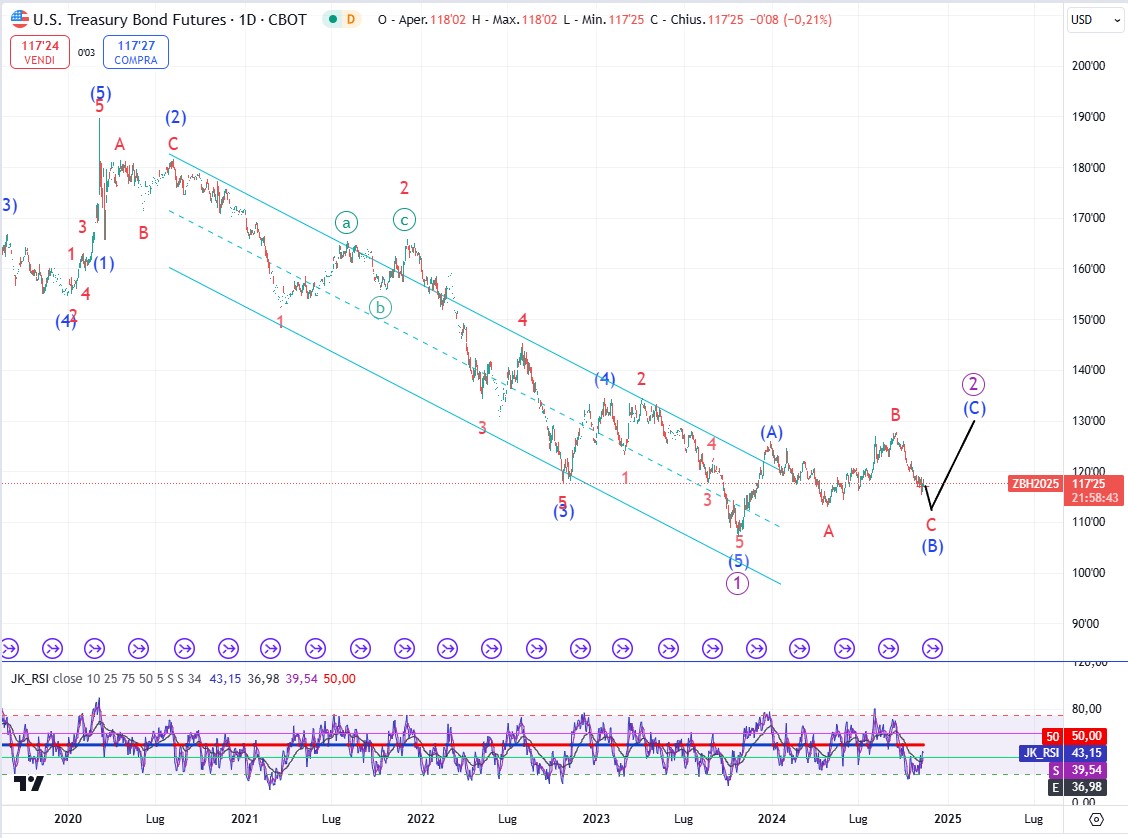Click the 0'03 spread value

(x=86, y=53)
